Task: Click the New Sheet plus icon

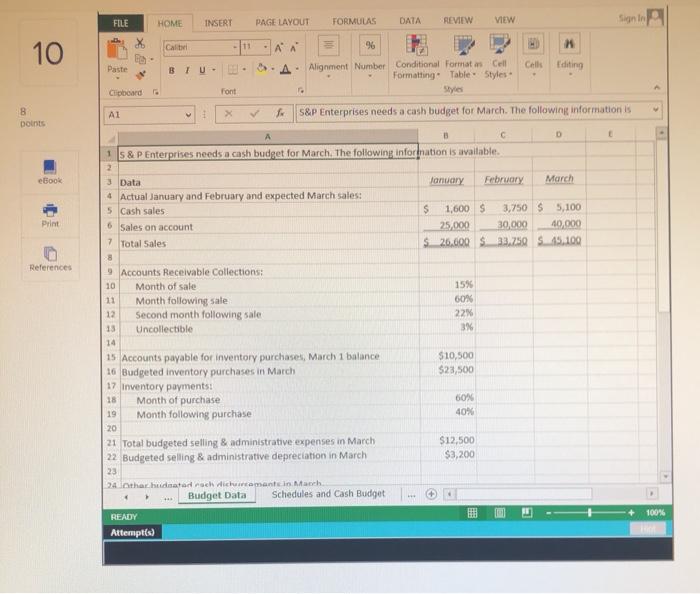Action: click(431, 494)
